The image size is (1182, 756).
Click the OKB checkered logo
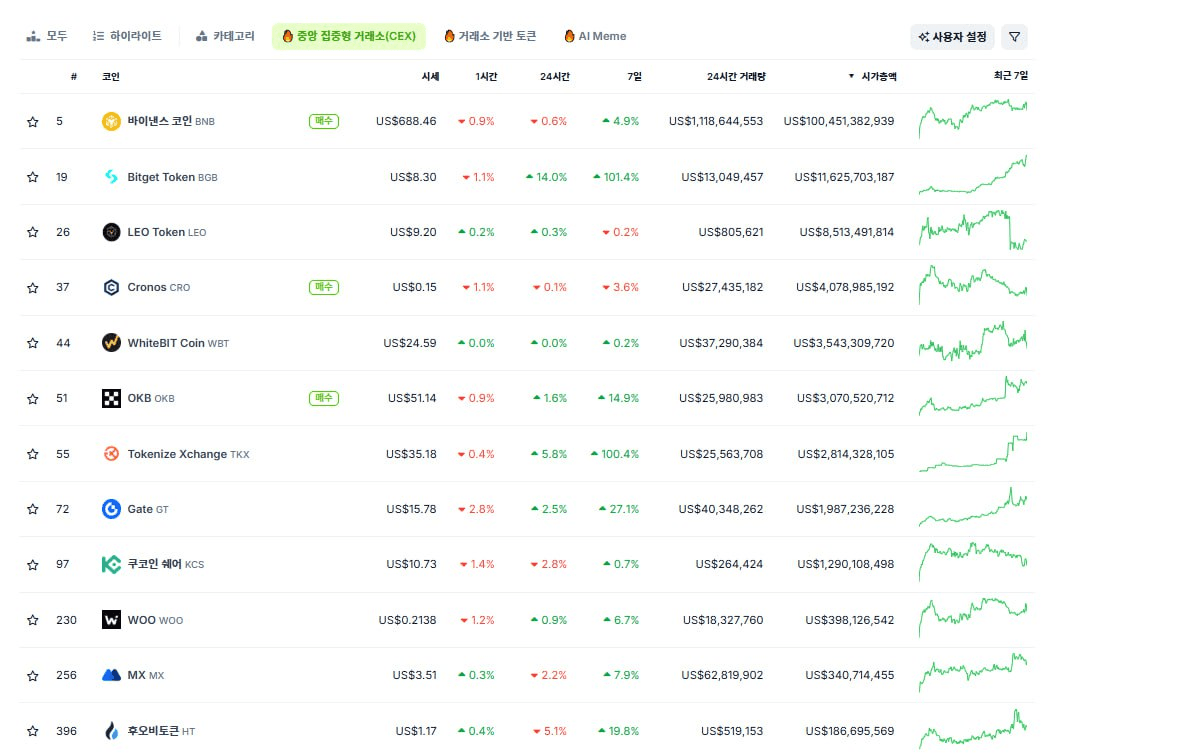[111, 398]
